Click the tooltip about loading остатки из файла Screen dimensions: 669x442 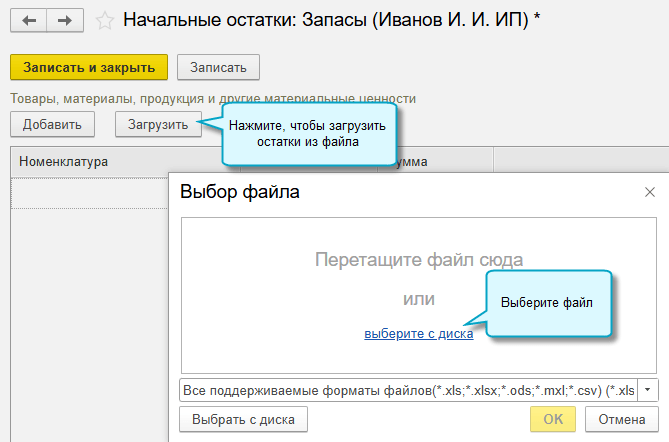[x=306, y=134]
